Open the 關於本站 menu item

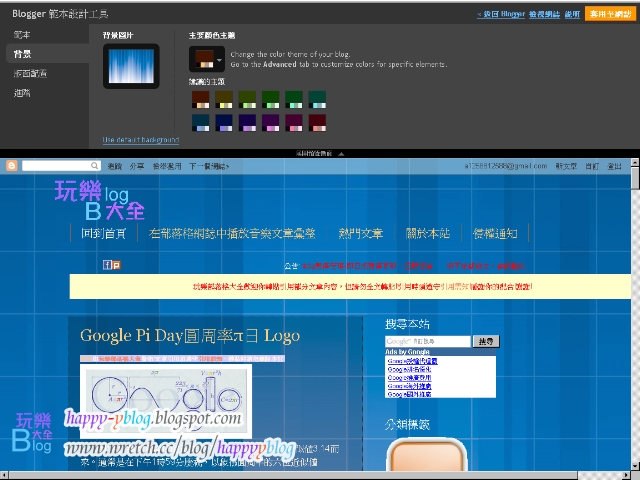pyautogui.click(x=428, y=233)
